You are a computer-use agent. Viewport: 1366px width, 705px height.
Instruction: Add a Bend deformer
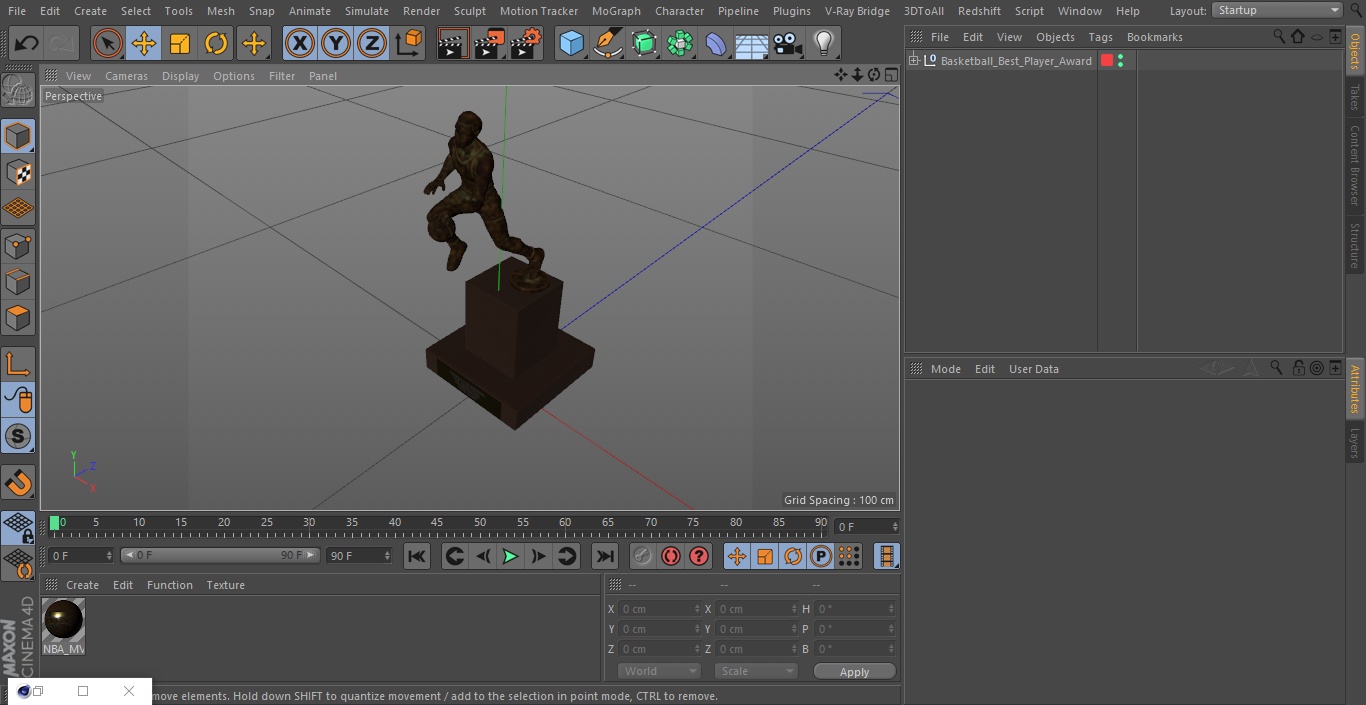pyautogui.click(x=716, y=43)
